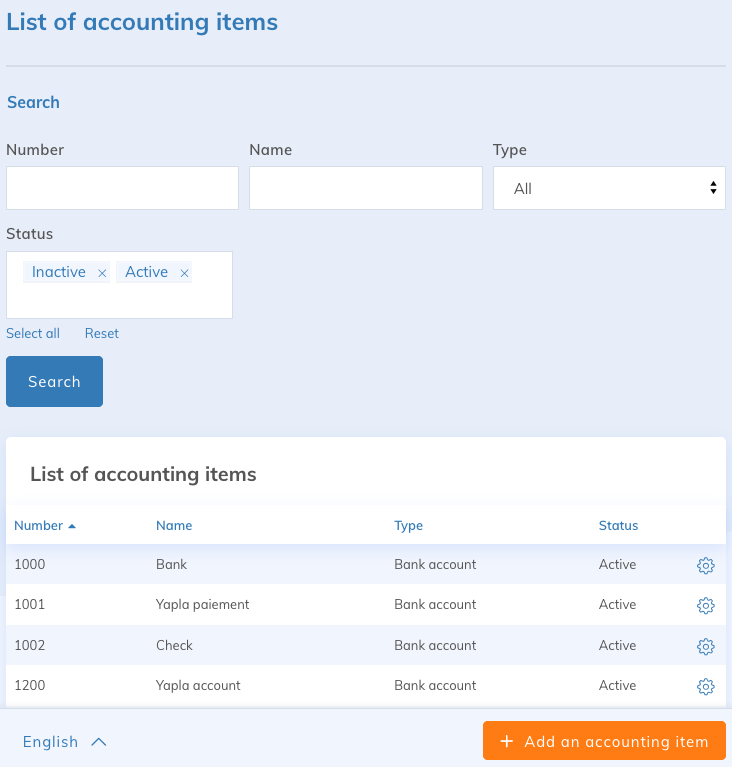732x767 pixels.
Task: Select the 1200 number cell
Action: [30, 685]
